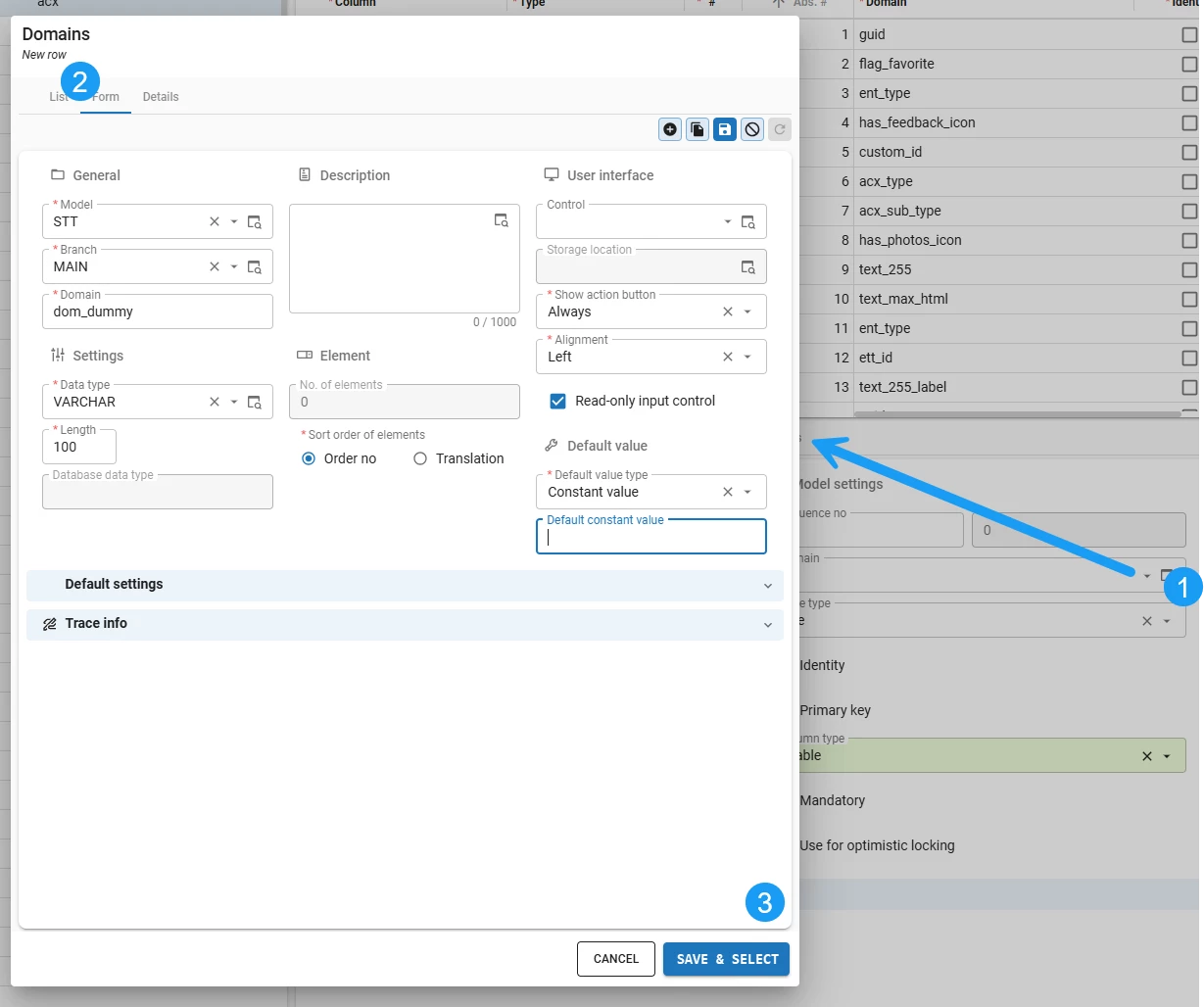Open the Branch dropdown arrow
Image resolution: width=1204 pixels, height=1007 pixels.
[x=234, y=267]
